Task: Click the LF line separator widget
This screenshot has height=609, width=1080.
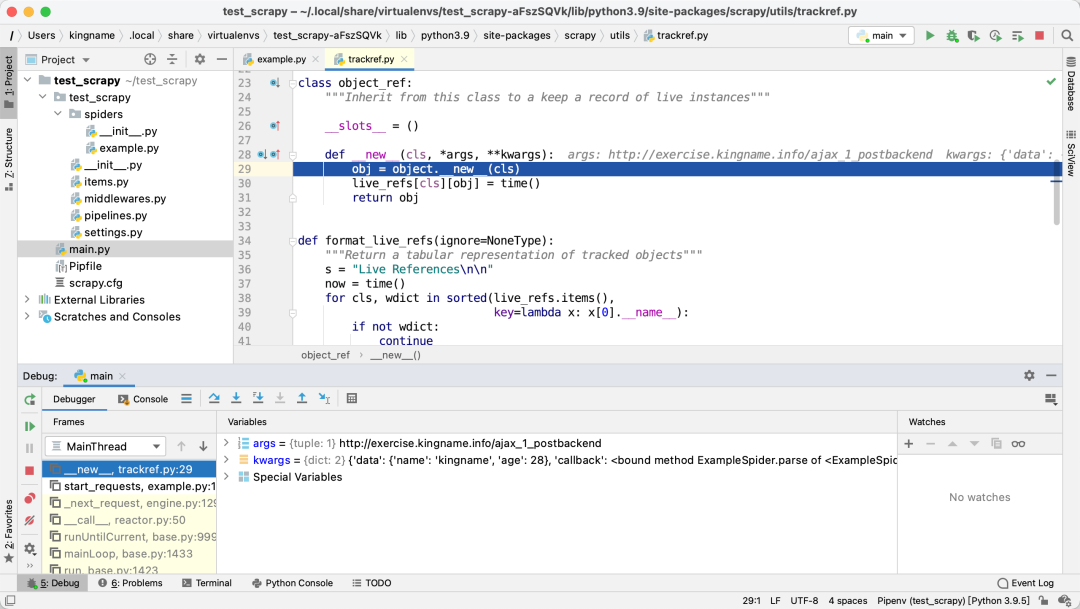Action: click(775, 601)
